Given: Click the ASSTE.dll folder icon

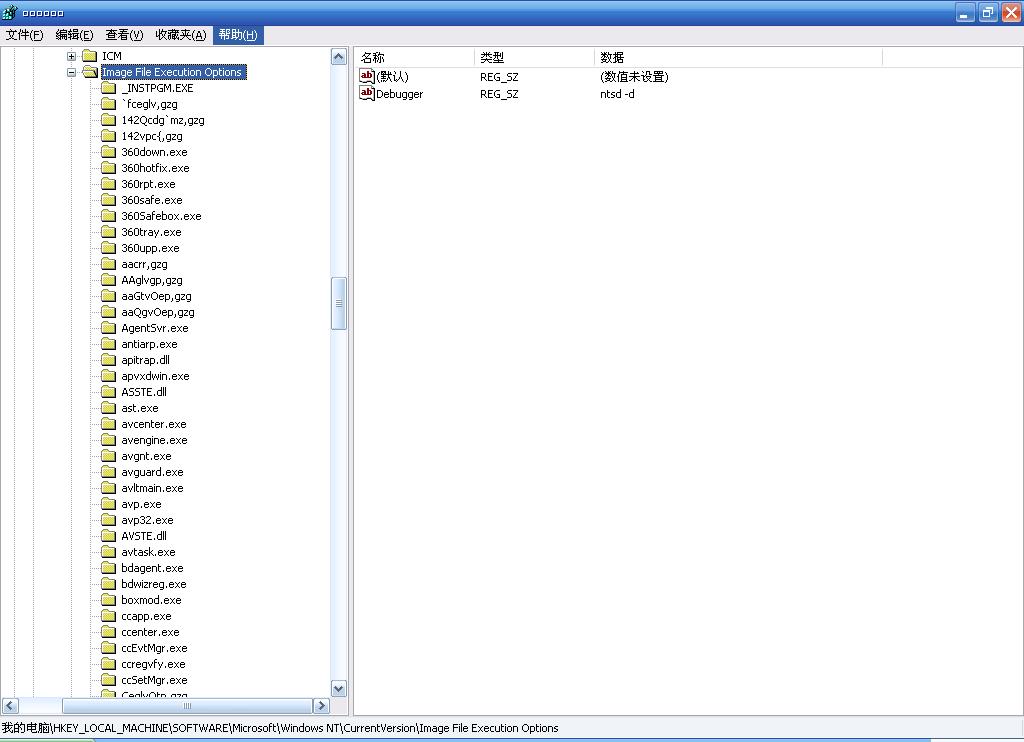Looking at the screenshot, I should [x=108, y=393].
